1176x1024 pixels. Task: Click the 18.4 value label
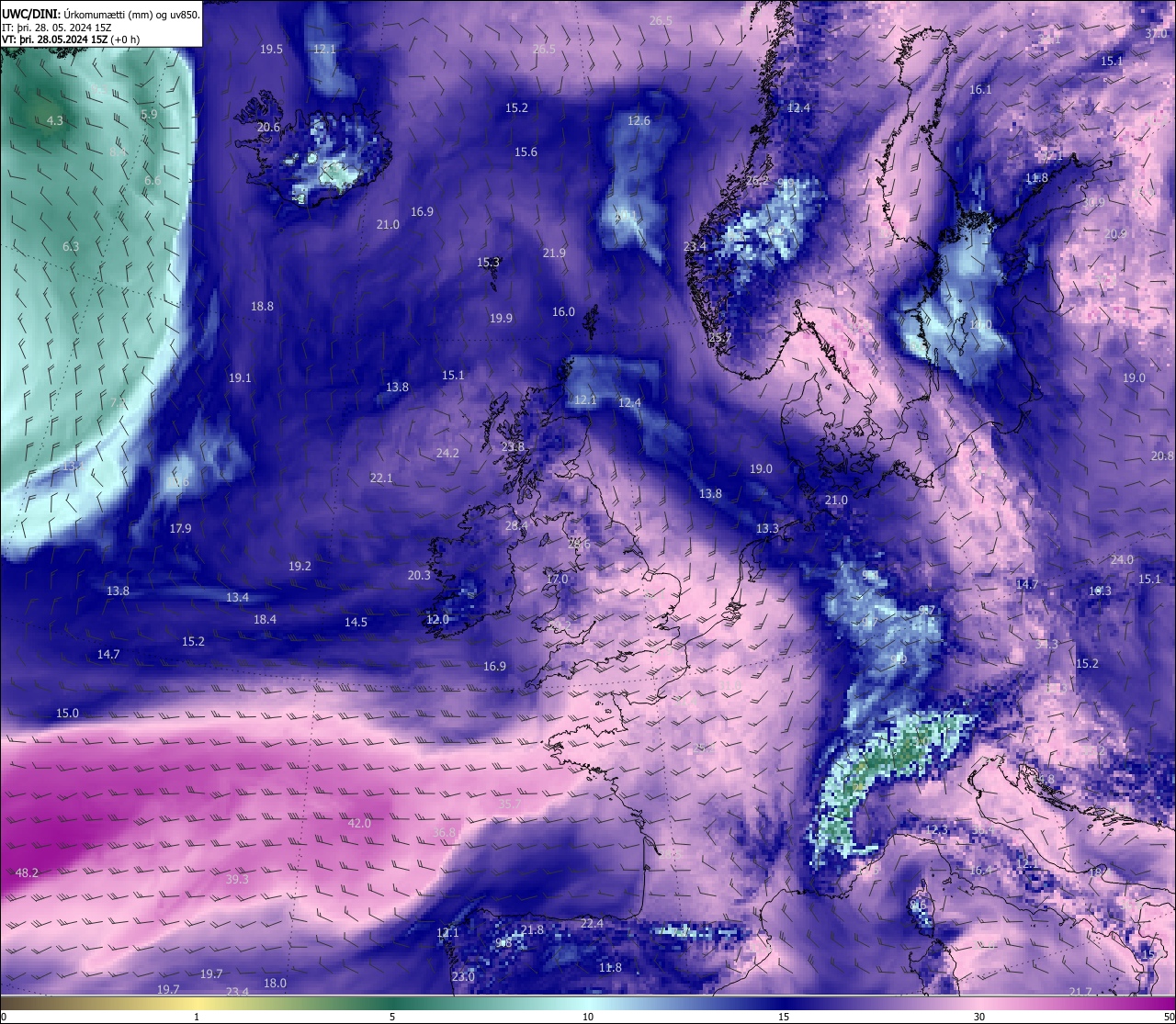pos(265,620)
